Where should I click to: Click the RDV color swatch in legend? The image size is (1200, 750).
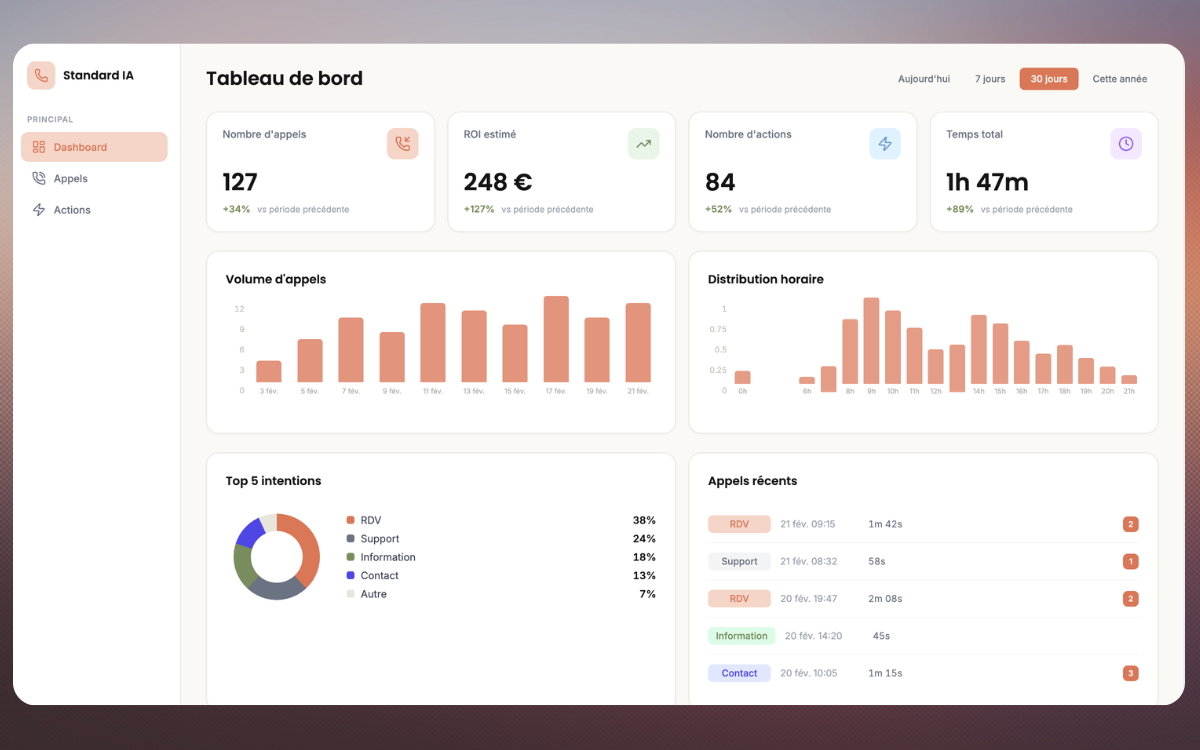350,520
